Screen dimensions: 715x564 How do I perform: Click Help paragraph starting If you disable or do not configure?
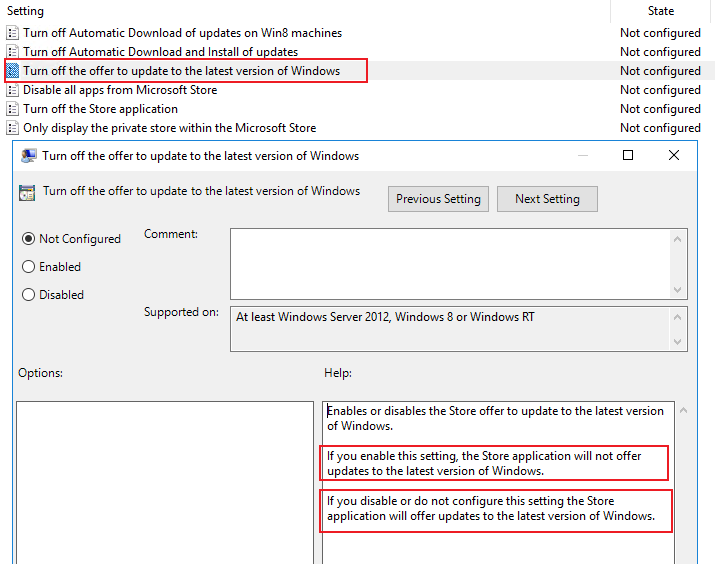tap(491, 508)
